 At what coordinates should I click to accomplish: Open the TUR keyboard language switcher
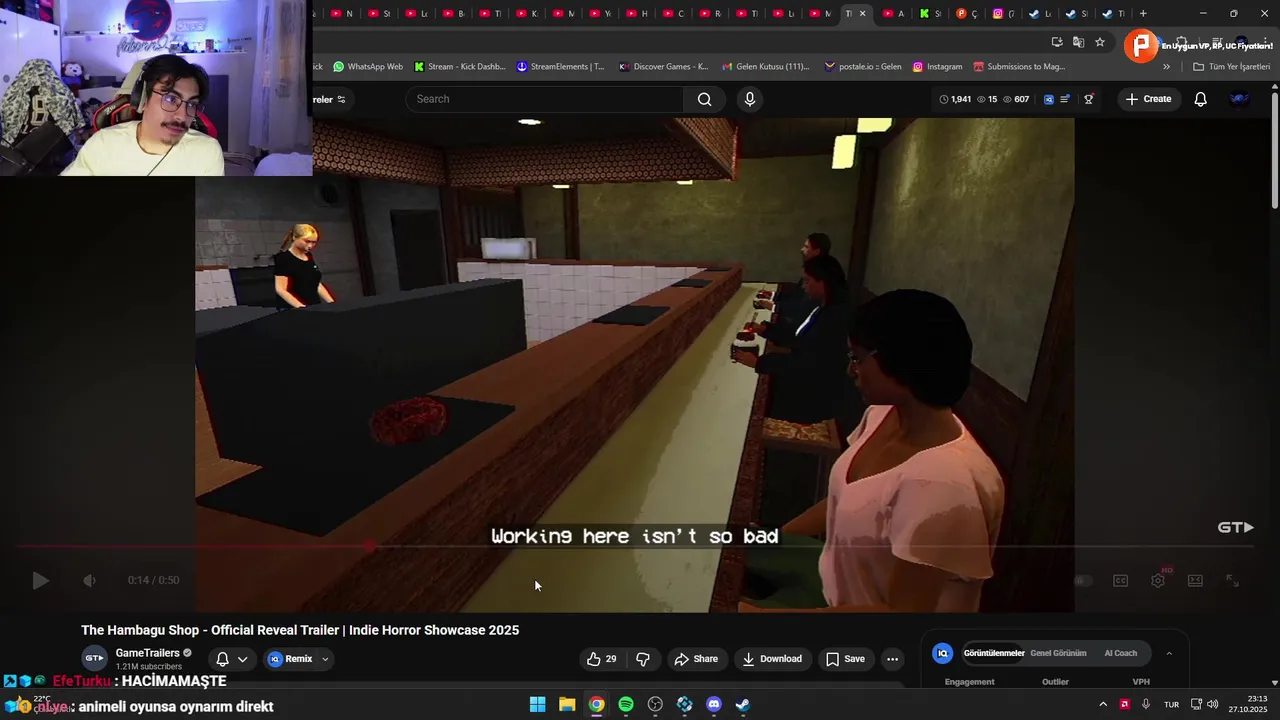[1171, 704]
